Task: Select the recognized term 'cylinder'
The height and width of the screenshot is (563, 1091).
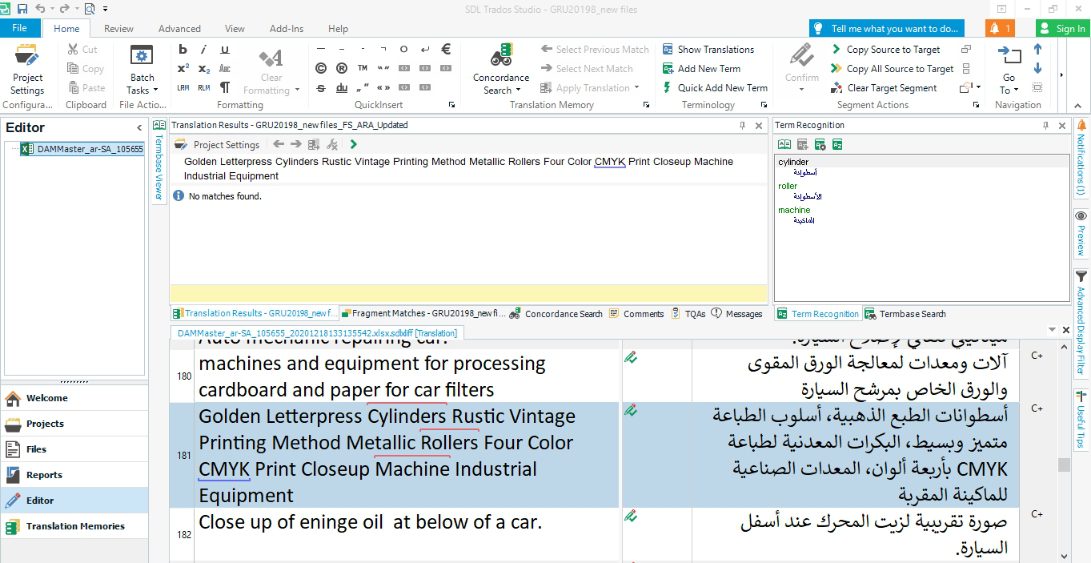Action: pyautogui.click(x=793, y=162)
